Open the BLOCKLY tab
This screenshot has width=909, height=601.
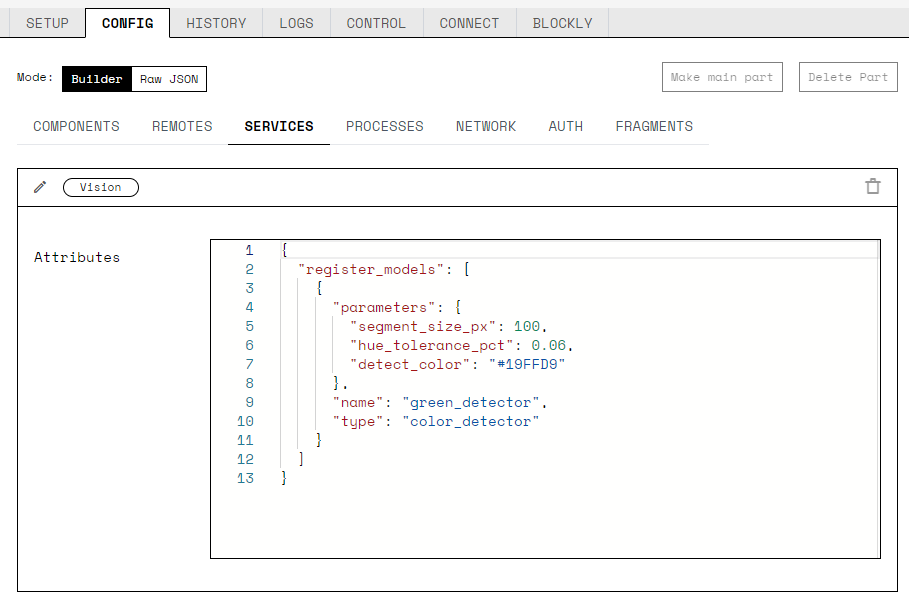tap(562, 22)
